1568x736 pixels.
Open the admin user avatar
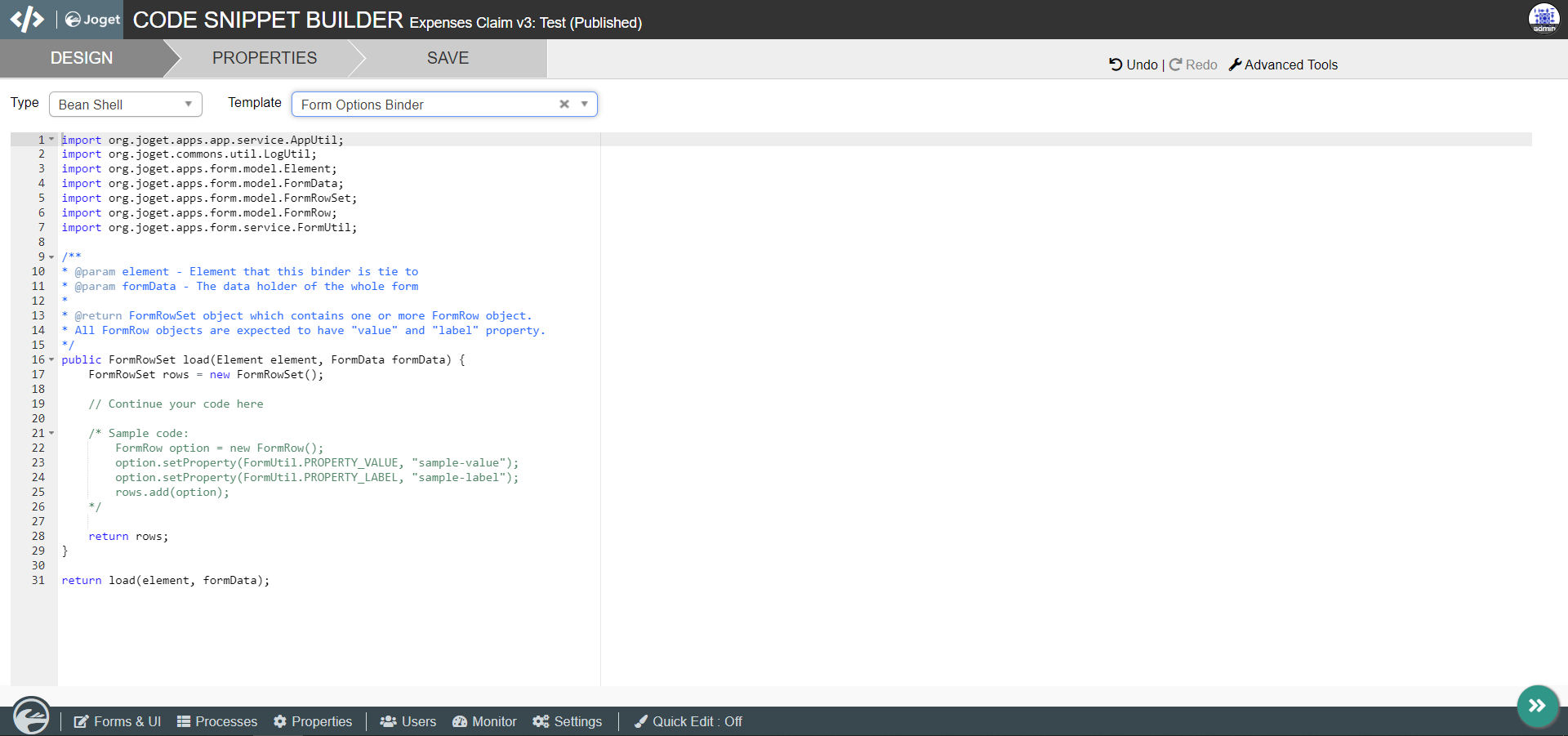click(x=1543, y=19)
